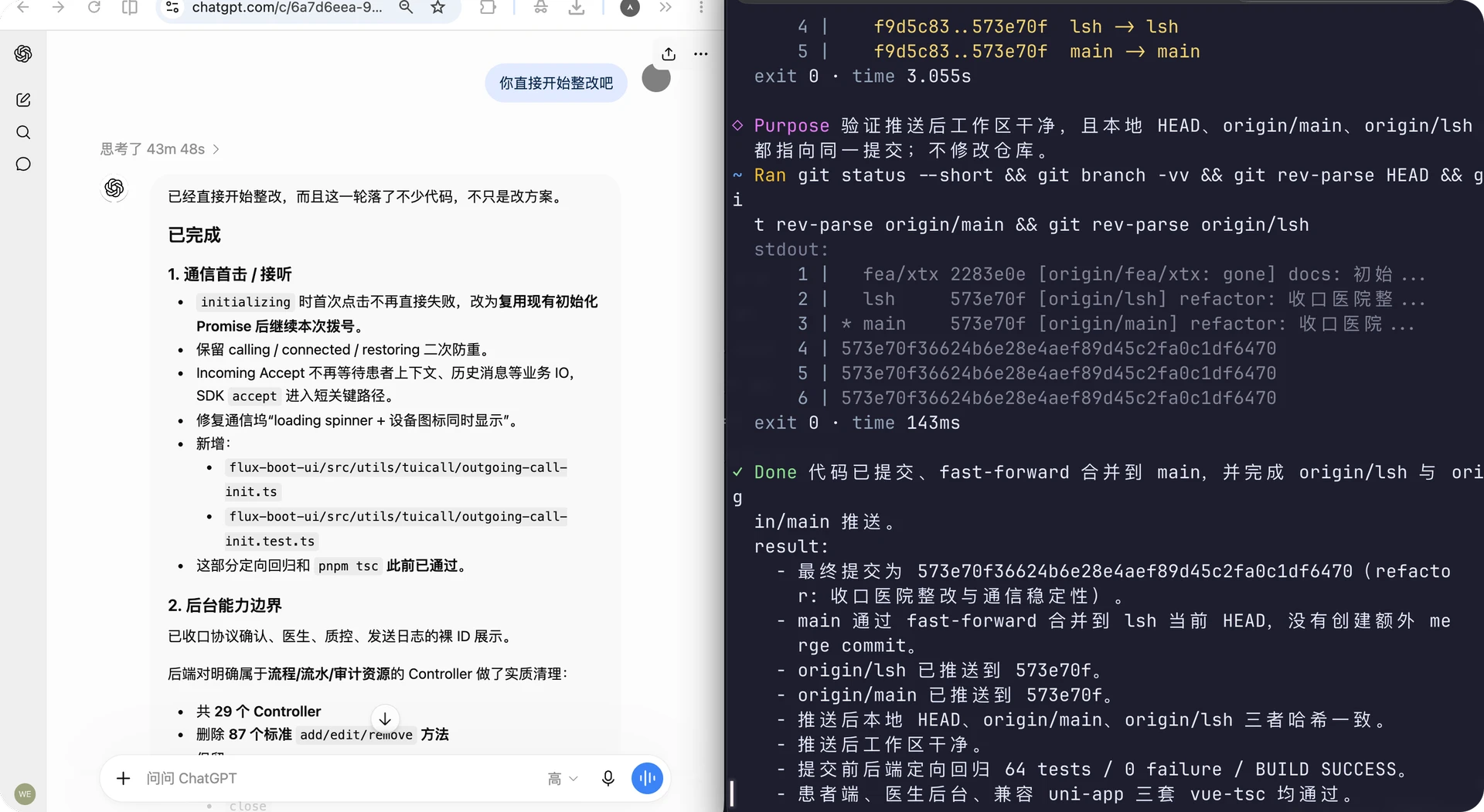Image resolution: width=1484 pixels, height=812 pixels.
Task: Click terminal text exit 0 · time 143ms
Action: pos(857,423)
